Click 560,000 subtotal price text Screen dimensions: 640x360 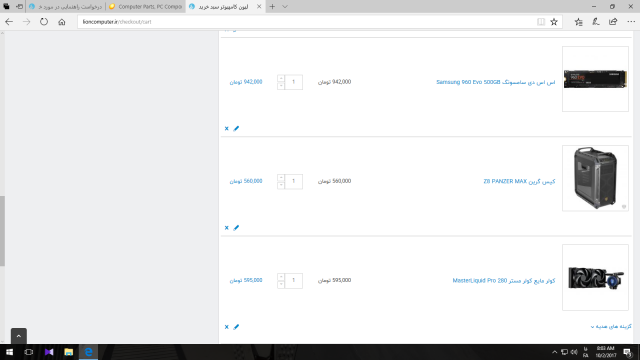246,181
